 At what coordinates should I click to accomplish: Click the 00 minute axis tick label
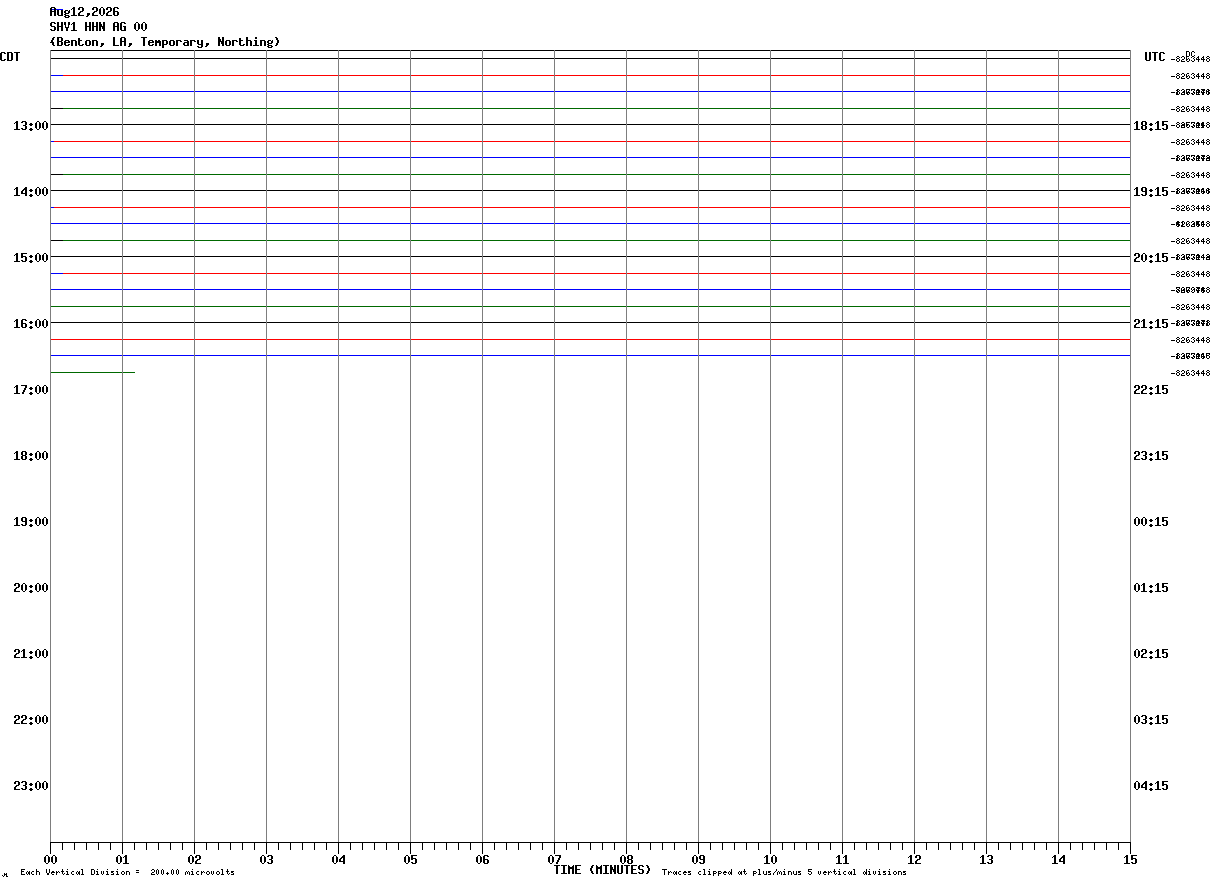(x=50, y=859)
